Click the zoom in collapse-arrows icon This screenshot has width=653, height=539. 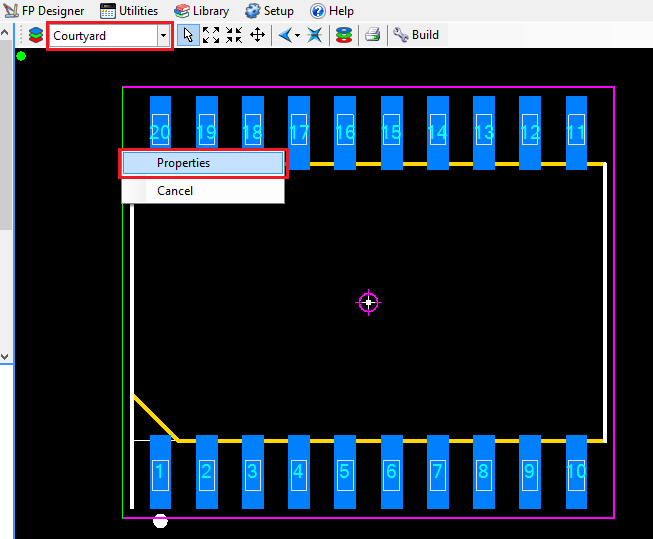pyautogui.click(x=234, y=35)
